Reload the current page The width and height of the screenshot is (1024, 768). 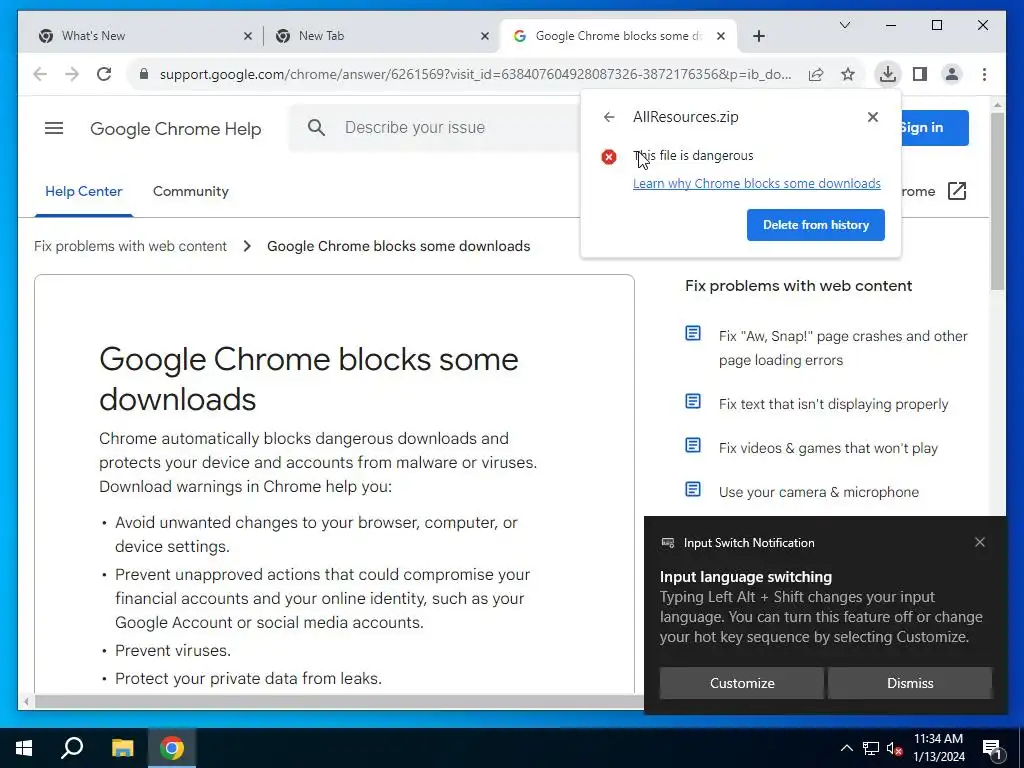(104, 74)
